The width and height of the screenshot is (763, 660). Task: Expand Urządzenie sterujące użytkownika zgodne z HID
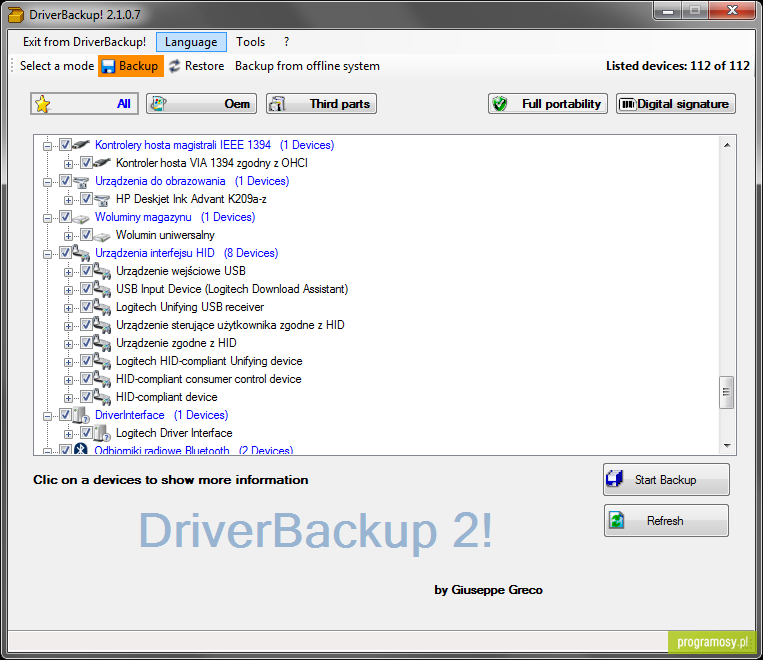(x=68, y=326)
